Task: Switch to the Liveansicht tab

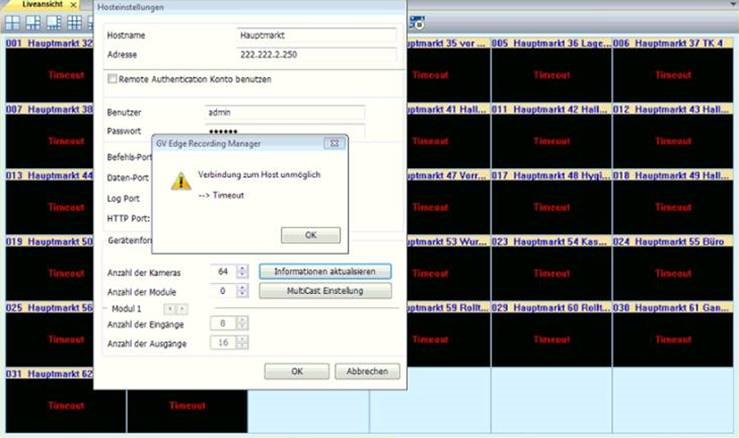Action: coord(42,4)
